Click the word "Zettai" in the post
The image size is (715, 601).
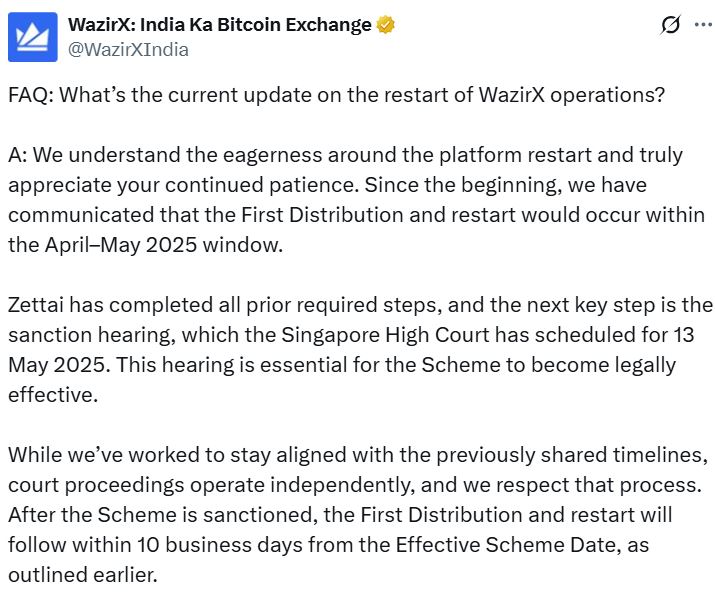(38, 307)
